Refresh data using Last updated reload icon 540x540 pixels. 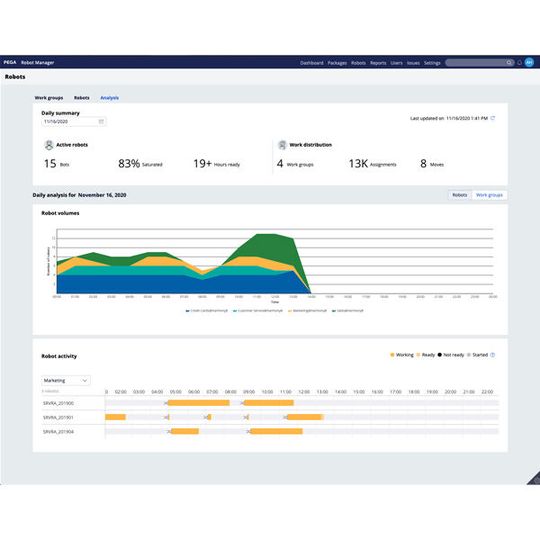493,118
